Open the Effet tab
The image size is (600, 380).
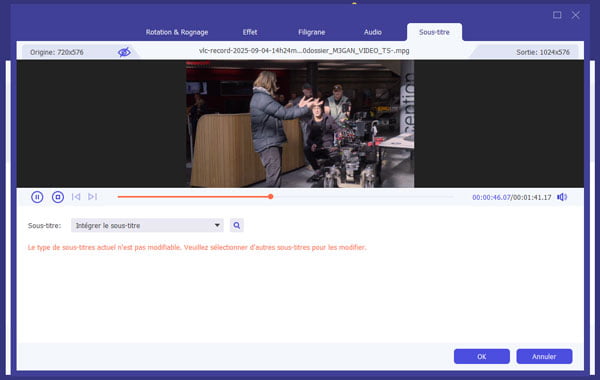[250, 32]
